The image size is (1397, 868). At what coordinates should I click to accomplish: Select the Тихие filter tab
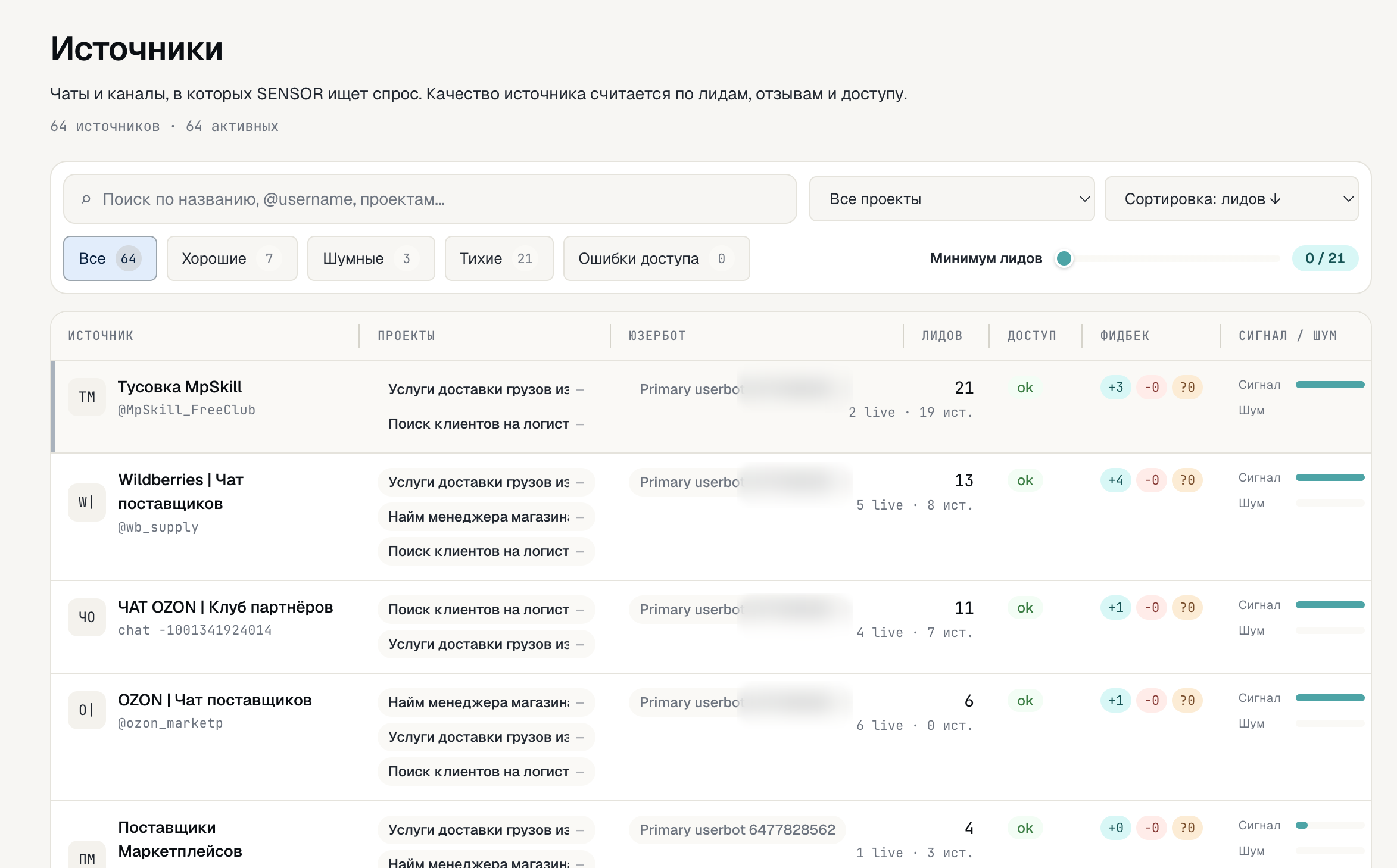pyautogui.click(x=499, y=258)
